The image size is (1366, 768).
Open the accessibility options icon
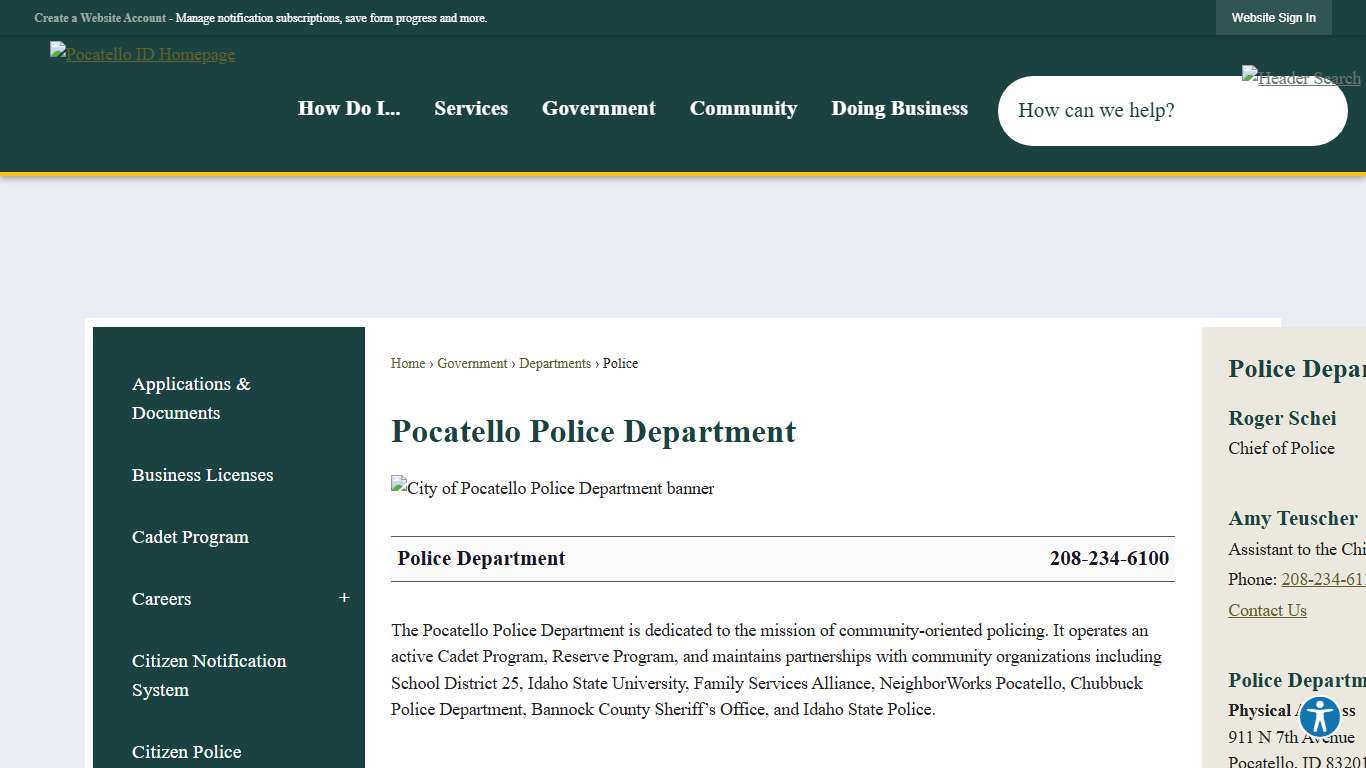[1318, 716]
